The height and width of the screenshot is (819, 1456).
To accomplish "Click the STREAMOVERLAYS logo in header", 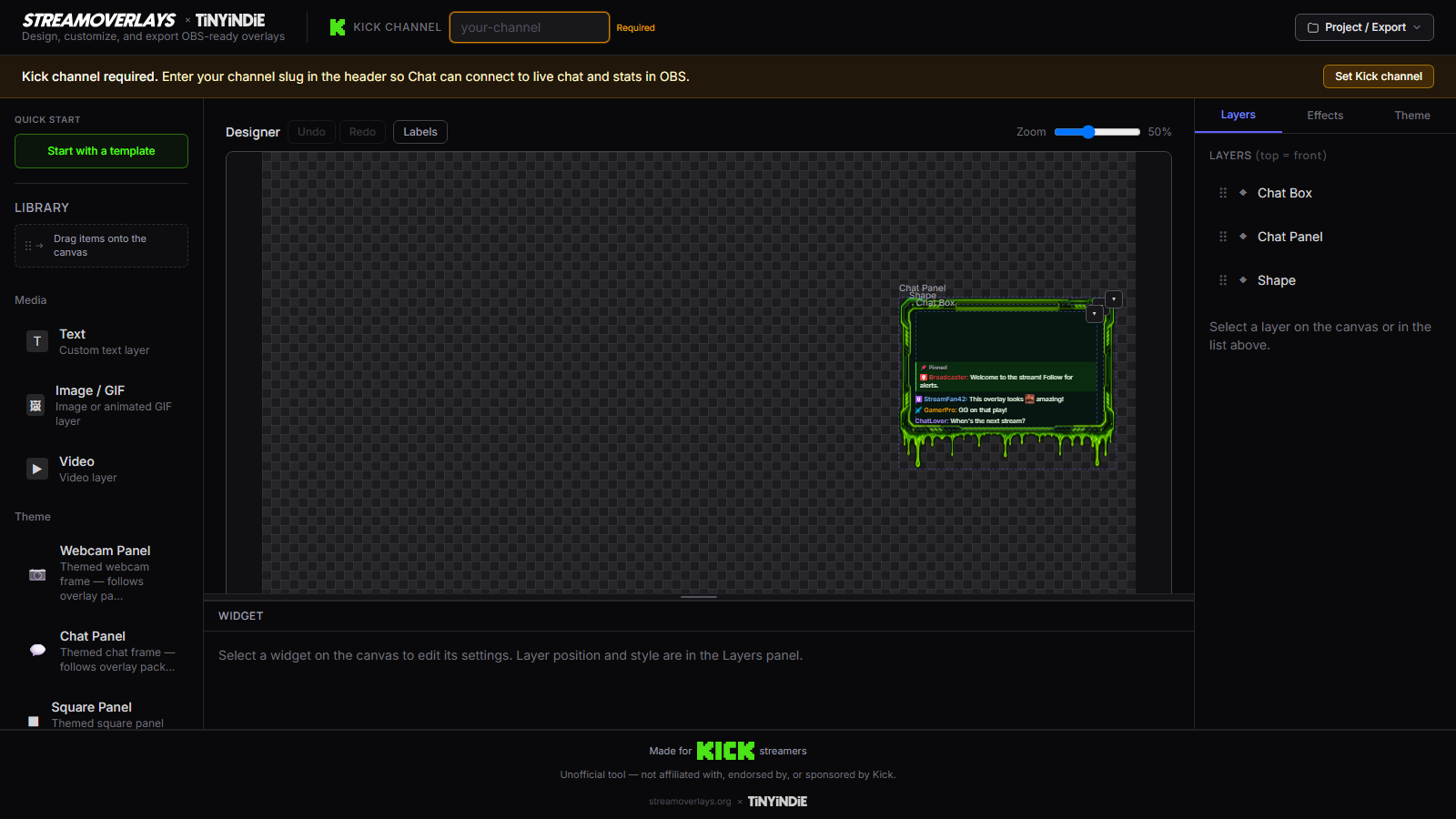I will pyautogui.click(x=99, y=20).
